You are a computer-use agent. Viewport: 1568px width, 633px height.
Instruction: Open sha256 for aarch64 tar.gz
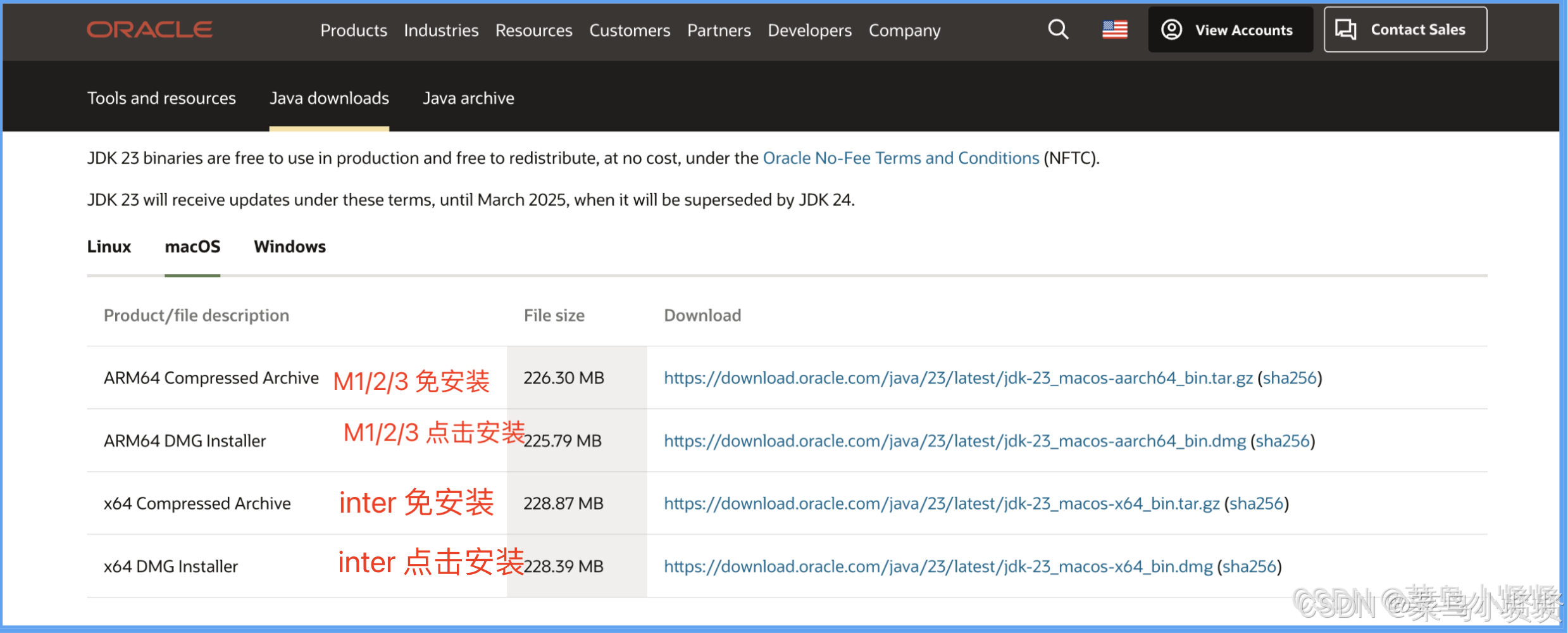coord(1290,378)
